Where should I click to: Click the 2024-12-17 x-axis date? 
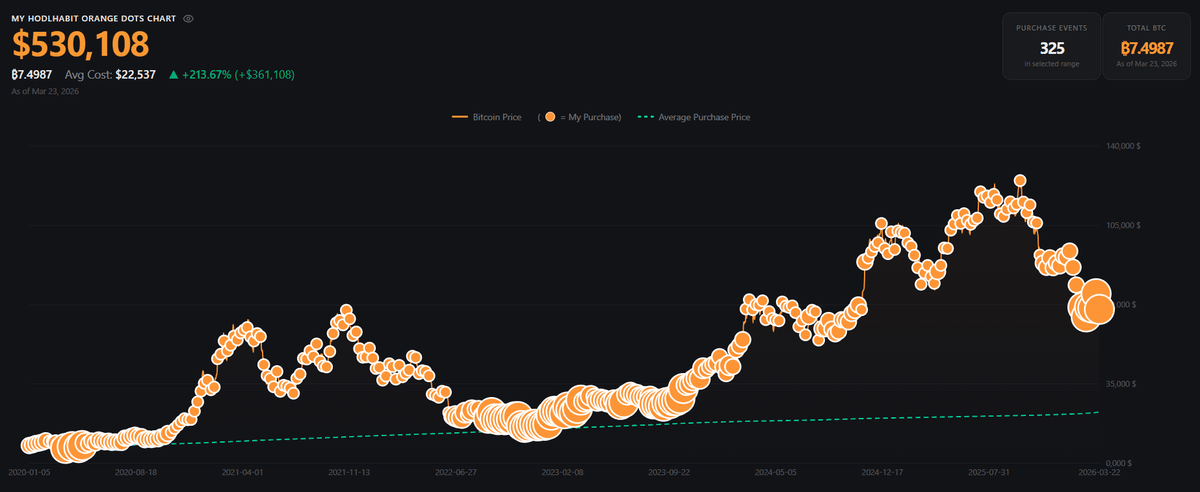(x=881, y=470)
